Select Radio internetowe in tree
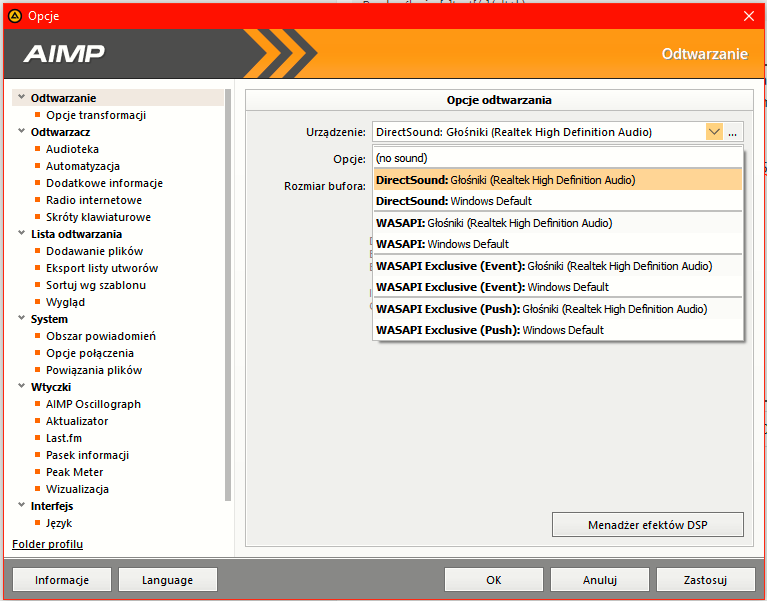 click(94, 200)
